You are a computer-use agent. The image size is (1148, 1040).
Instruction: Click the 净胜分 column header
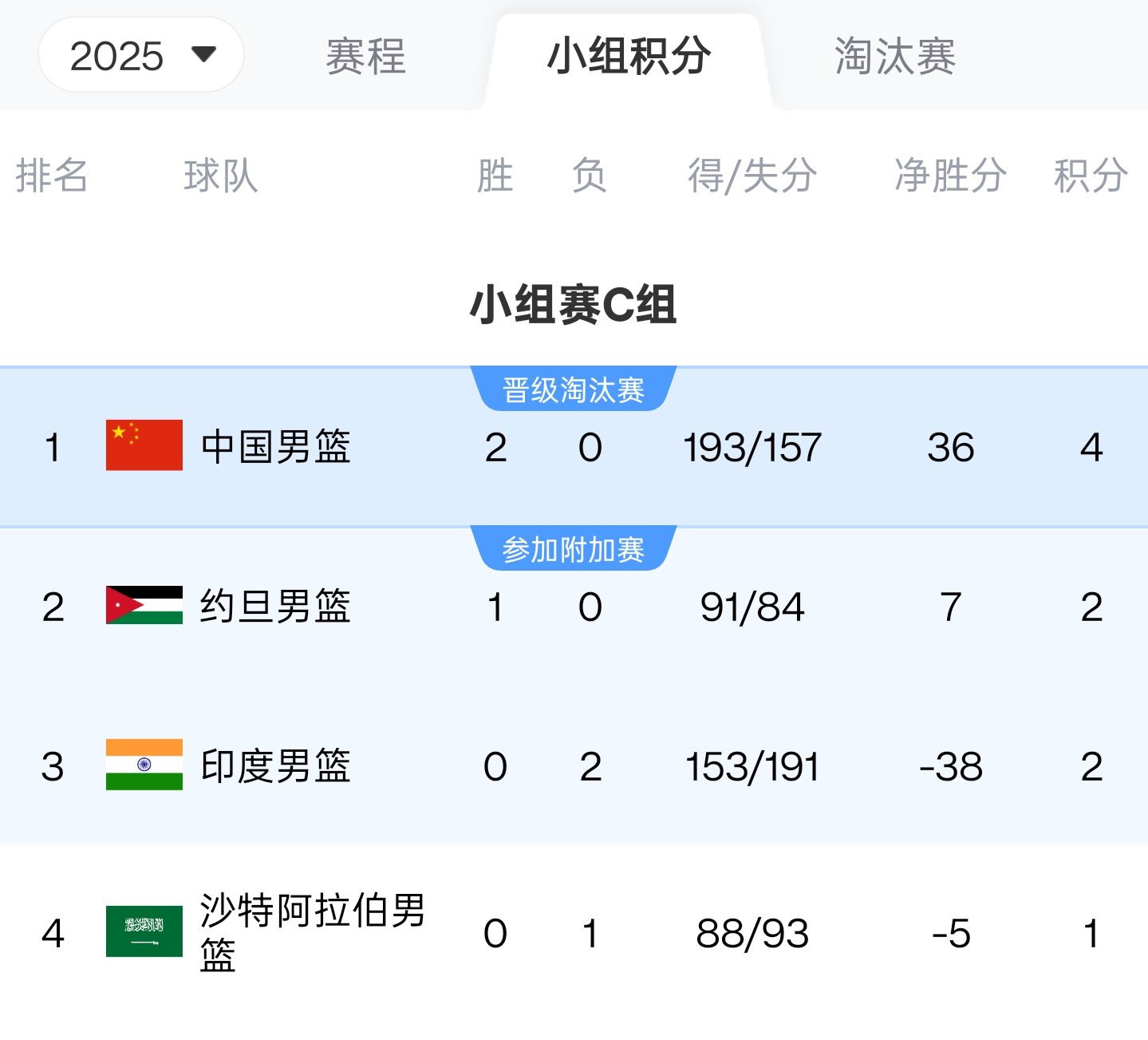click(x=950, y=176)
